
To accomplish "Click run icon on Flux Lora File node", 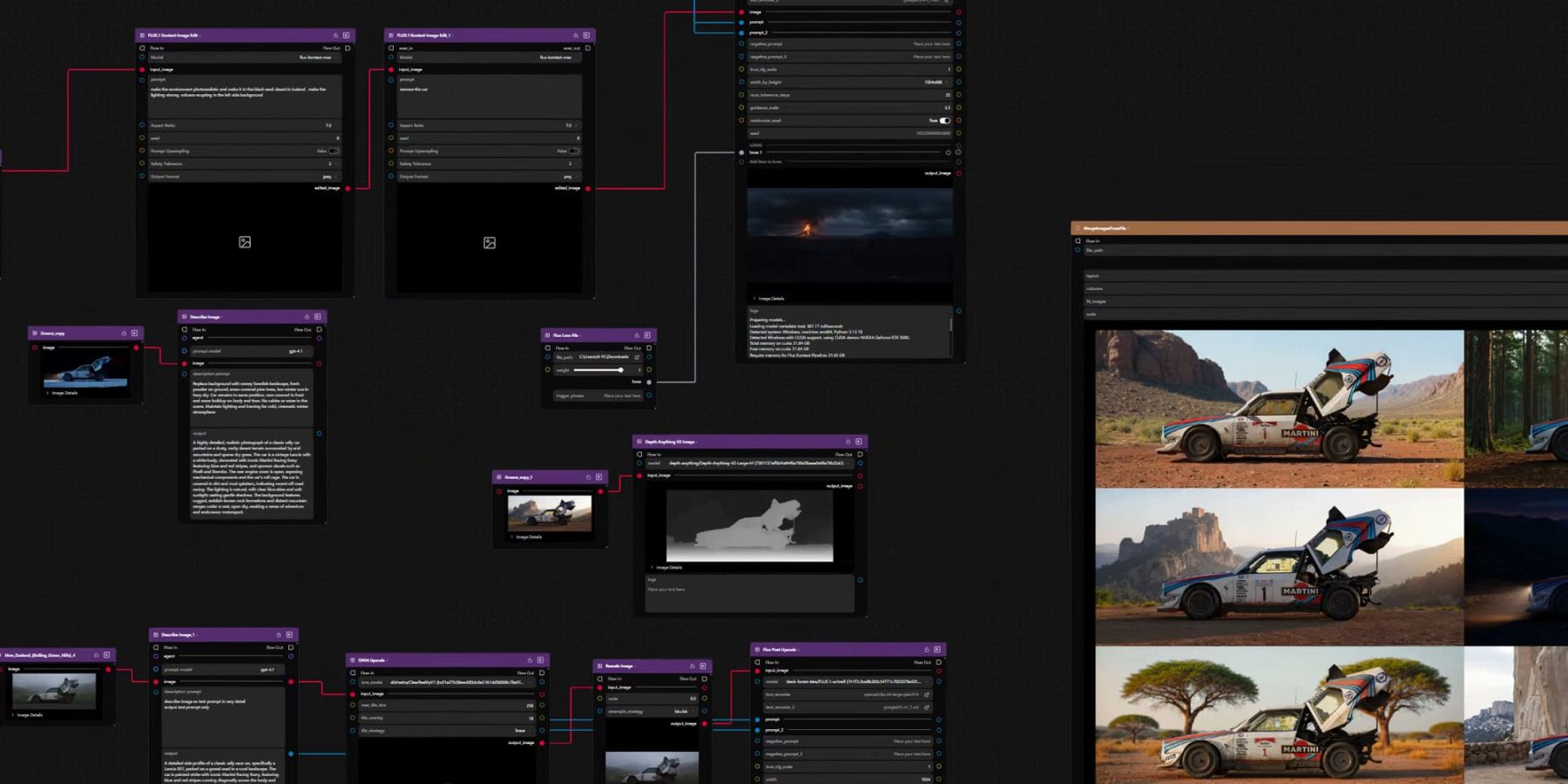I will [647, 335].
